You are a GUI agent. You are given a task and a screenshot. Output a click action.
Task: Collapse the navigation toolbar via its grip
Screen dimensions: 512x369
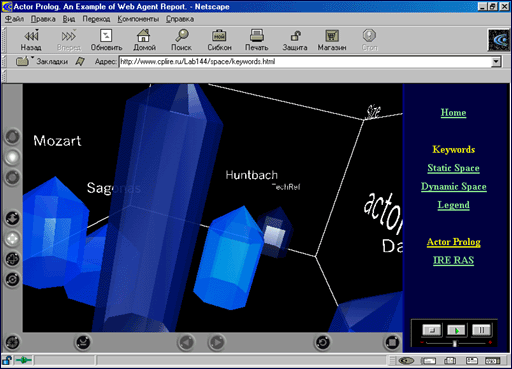click(x=4, y=40)
